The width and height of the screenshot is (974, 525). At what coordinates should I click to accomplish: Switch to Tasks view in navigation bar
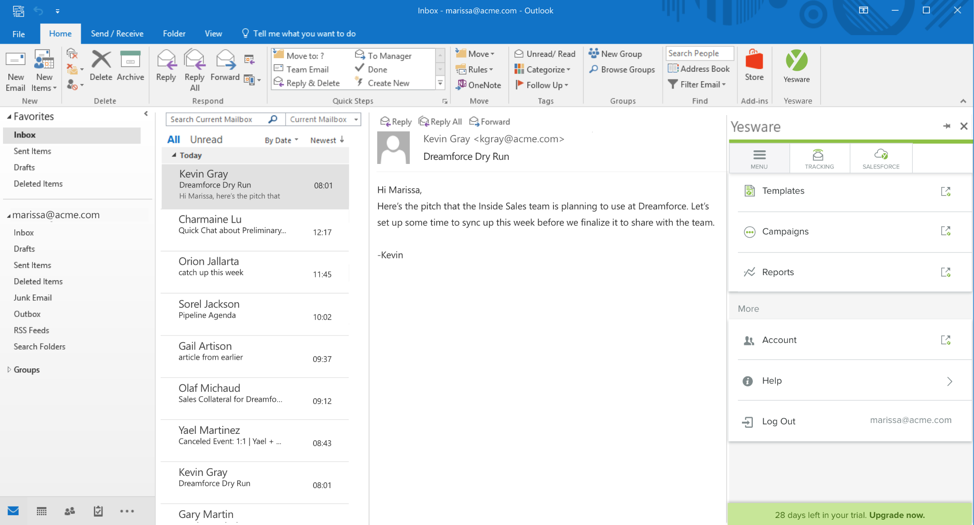[x=98, y=511]
